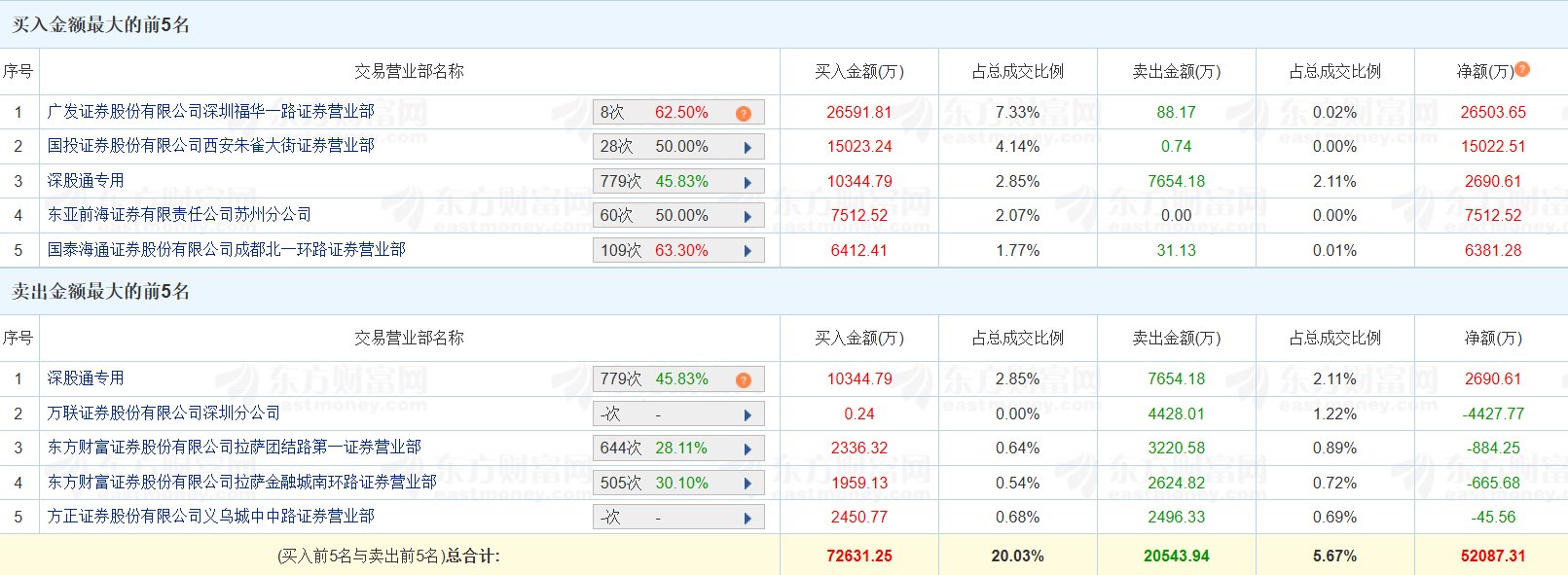Image resolution: width=1568 pixels, height=575 pixels.
Task: Open 东亚前海证券苏州分公司 link
Action: (180, 215)
